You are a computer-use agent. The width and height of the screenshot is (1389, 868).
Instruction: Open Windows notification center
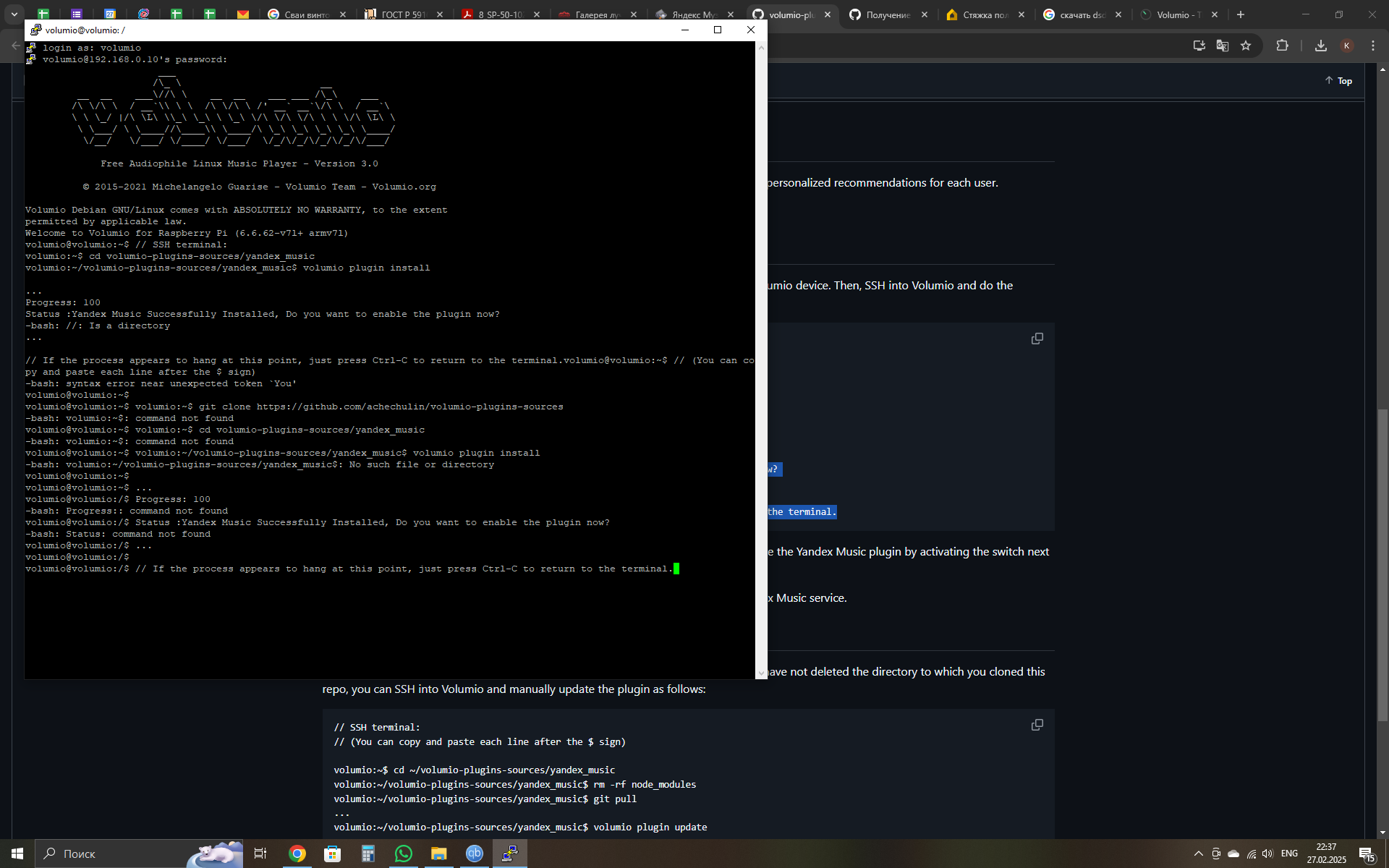click(1367, 854)
